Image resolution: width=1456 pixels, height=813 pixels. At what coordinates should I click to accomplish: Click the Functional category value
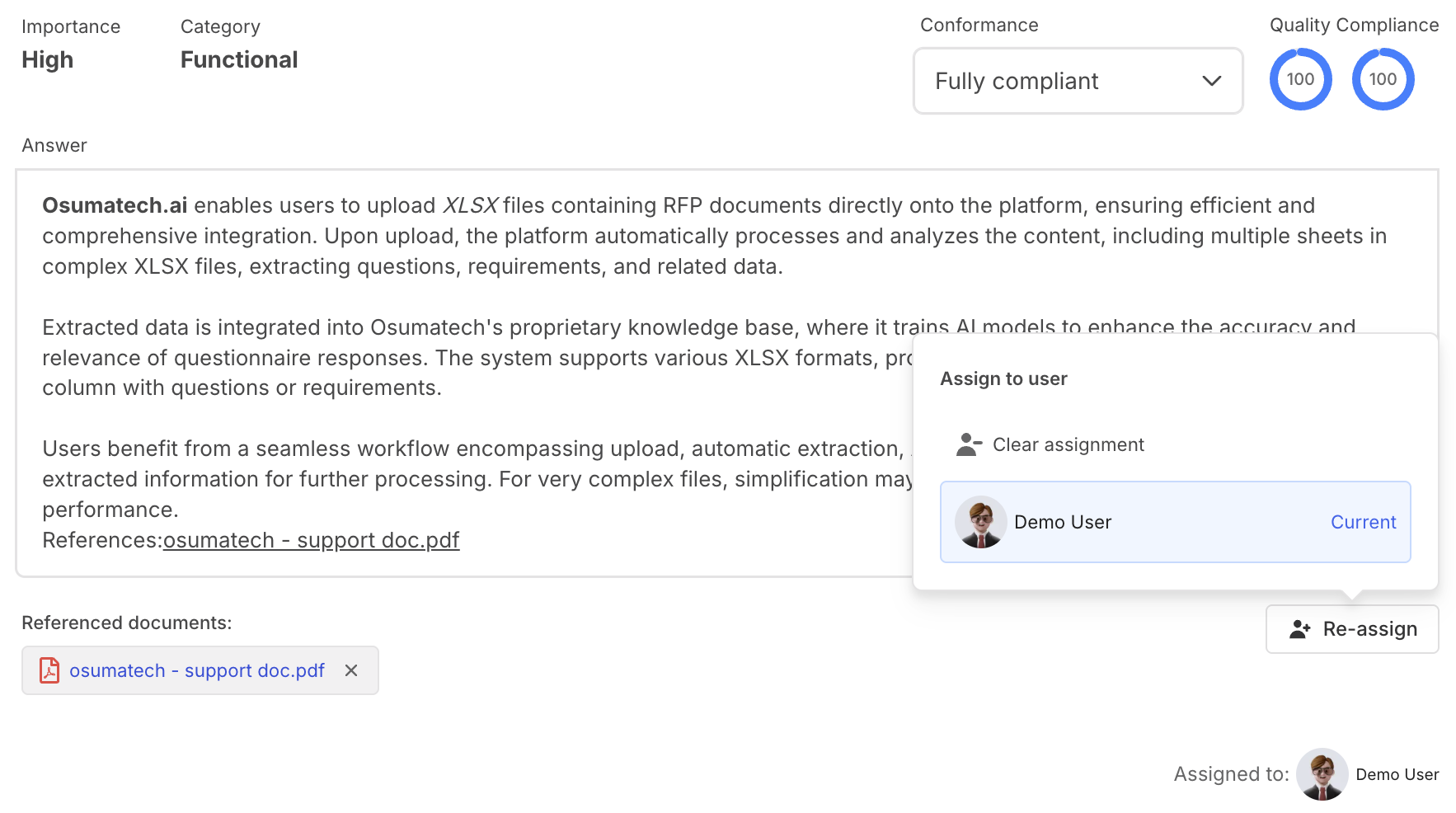click(x=239, y=59)
